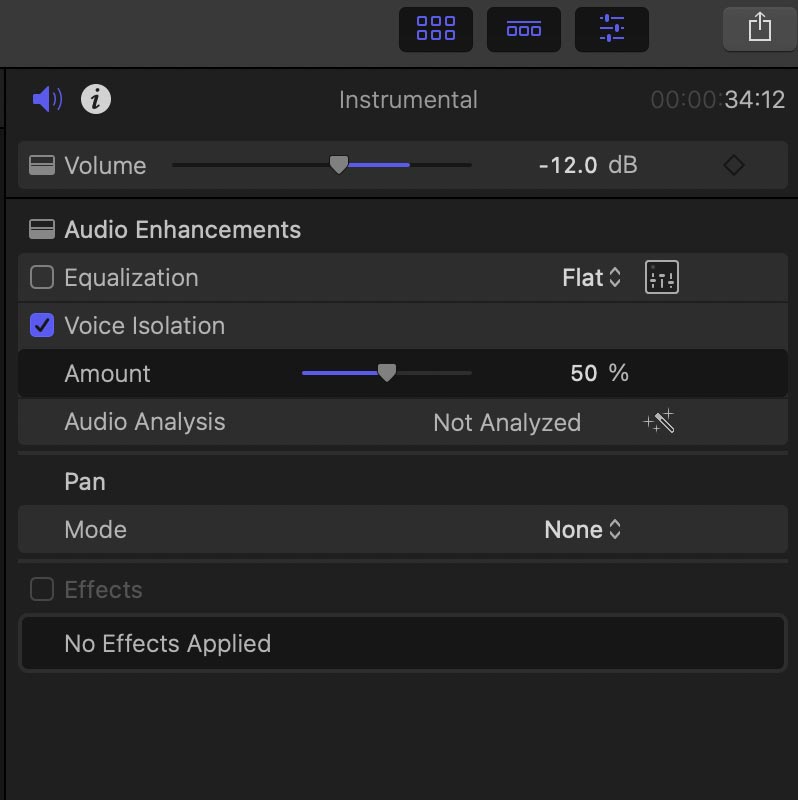798x800 pixels.
Task: Click the Voice Isolation label
Action: coord(145,326)
